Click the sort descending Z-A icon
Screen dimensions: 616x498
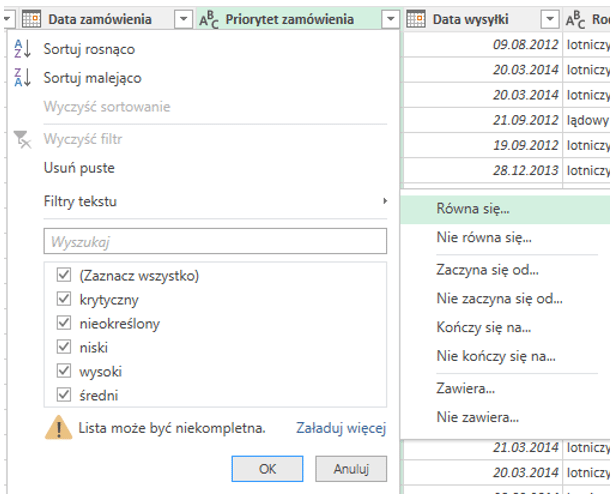24,78
